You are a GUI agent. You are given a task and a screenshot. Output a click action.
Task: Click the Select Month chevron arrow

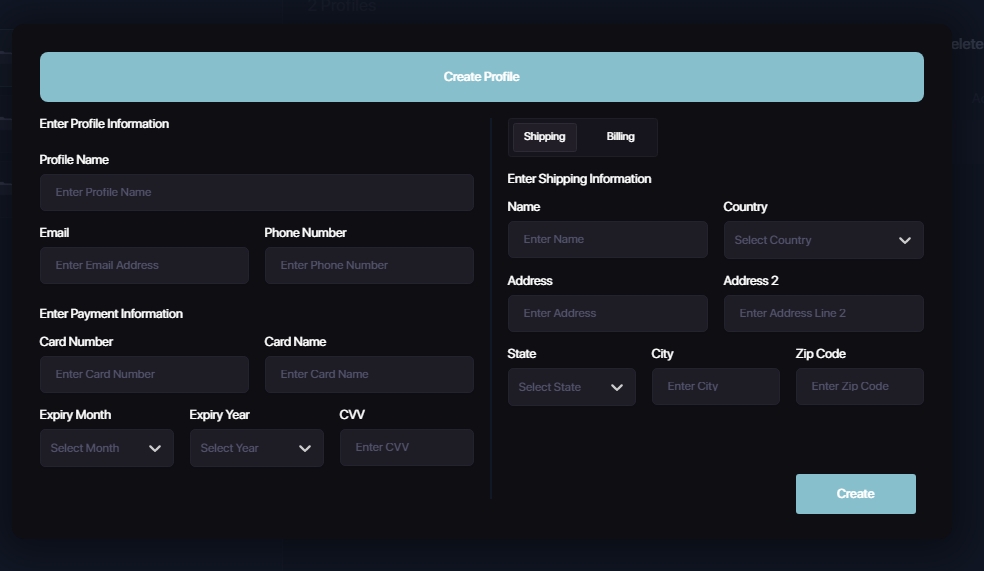pos(155,448)
